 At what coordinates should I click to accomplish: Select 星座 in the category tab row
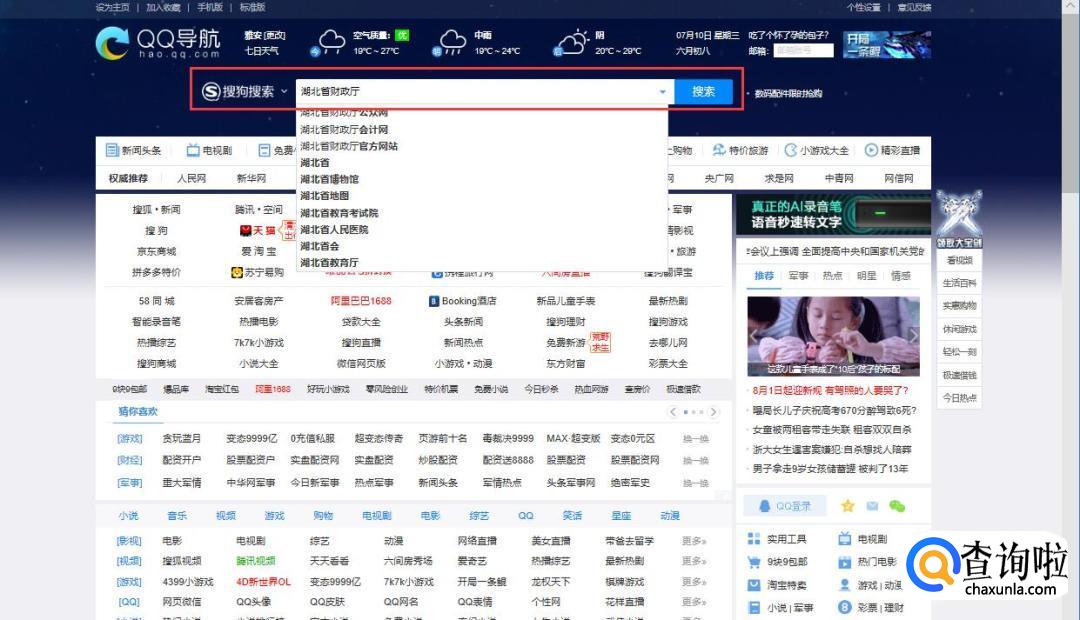(x=621, y=515)
